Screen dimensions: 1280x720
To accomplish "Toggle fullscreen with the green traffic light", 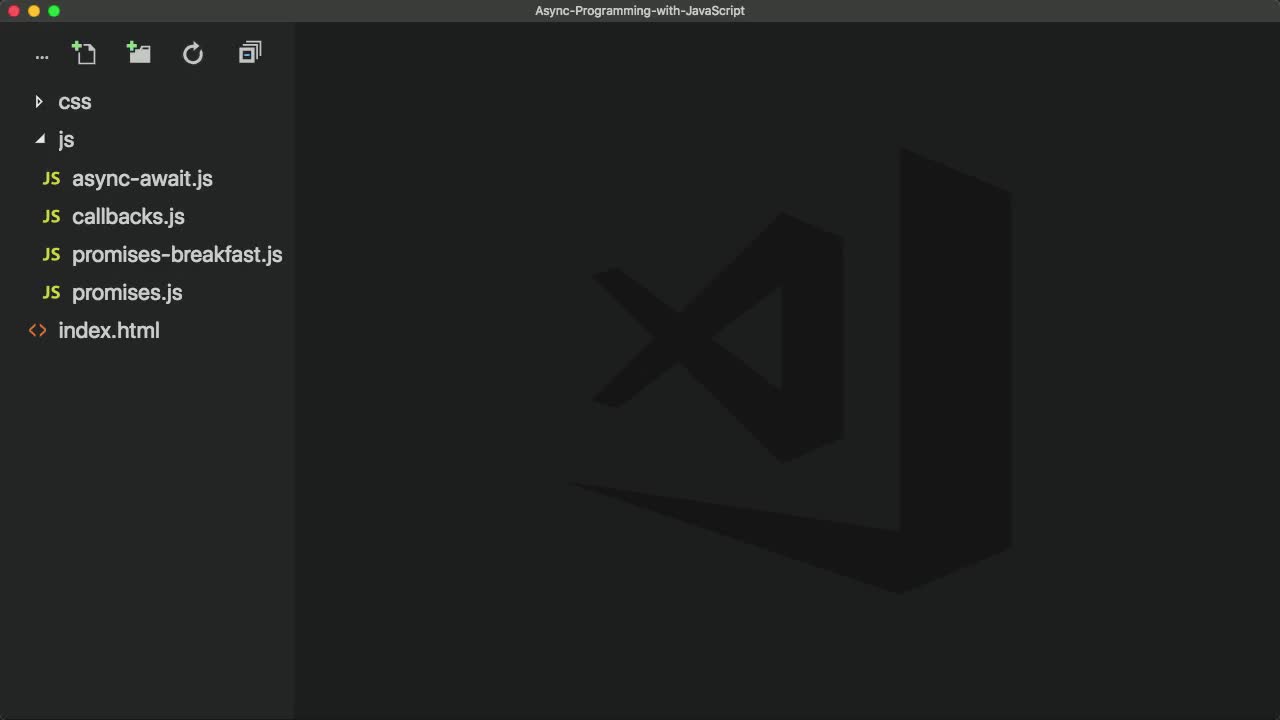I will click(x=54, y=11).
